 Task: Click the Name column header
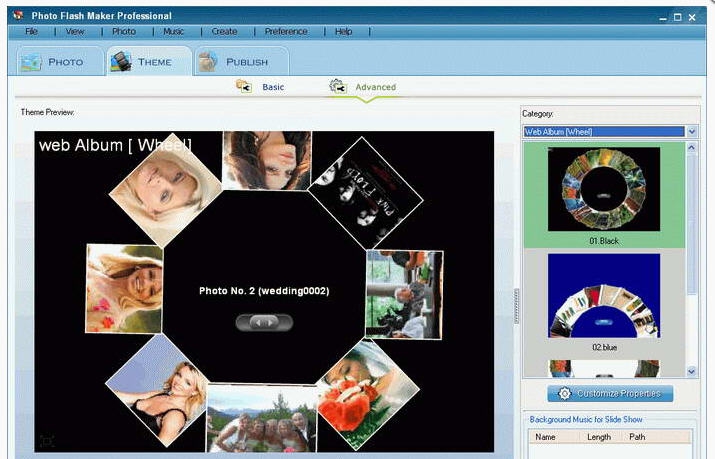[545, 437]
